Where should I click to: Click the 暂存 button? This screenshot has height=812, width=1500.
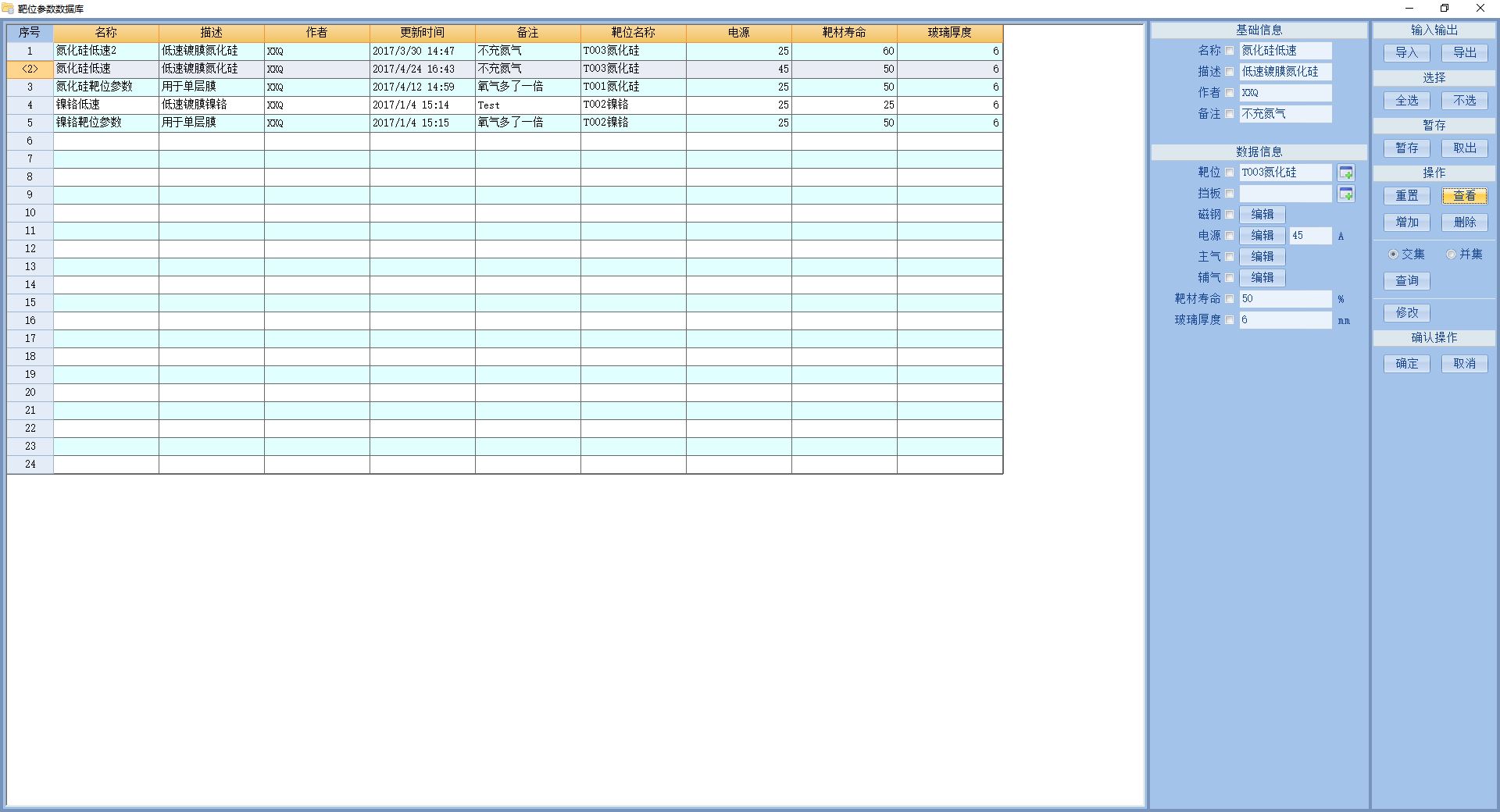pyautogui.click(x=1407, y=148)
